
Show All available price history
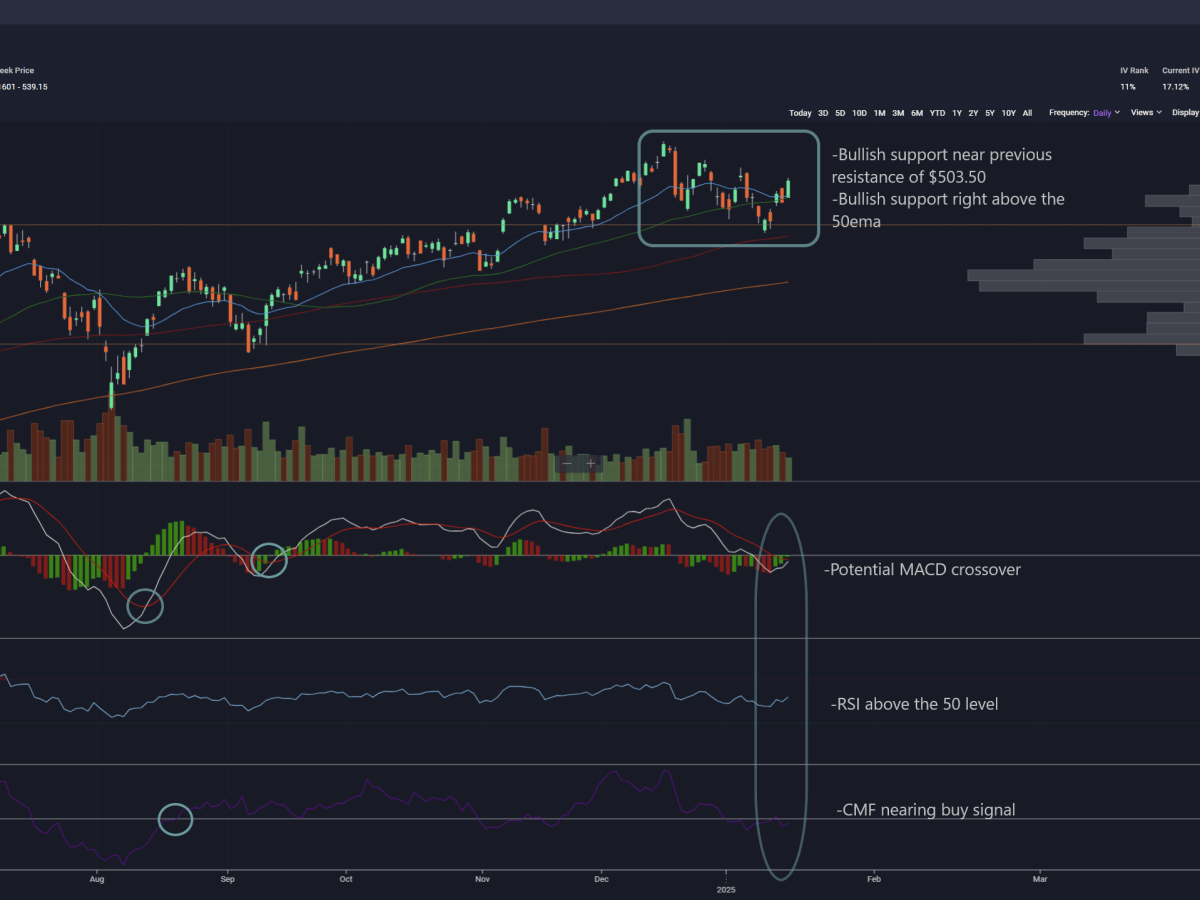click(x=1026, y=113)
